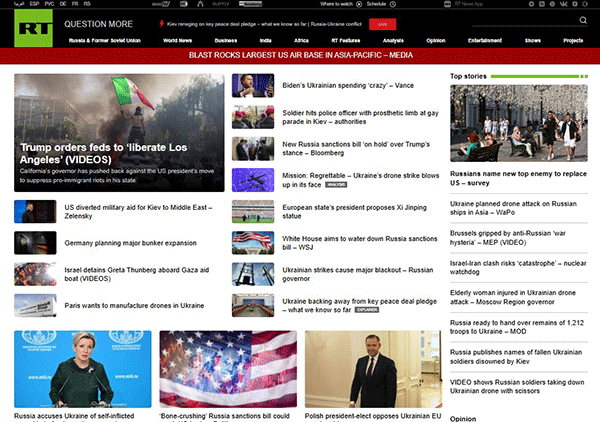Go to the Shows section

[x=533, y=41]
